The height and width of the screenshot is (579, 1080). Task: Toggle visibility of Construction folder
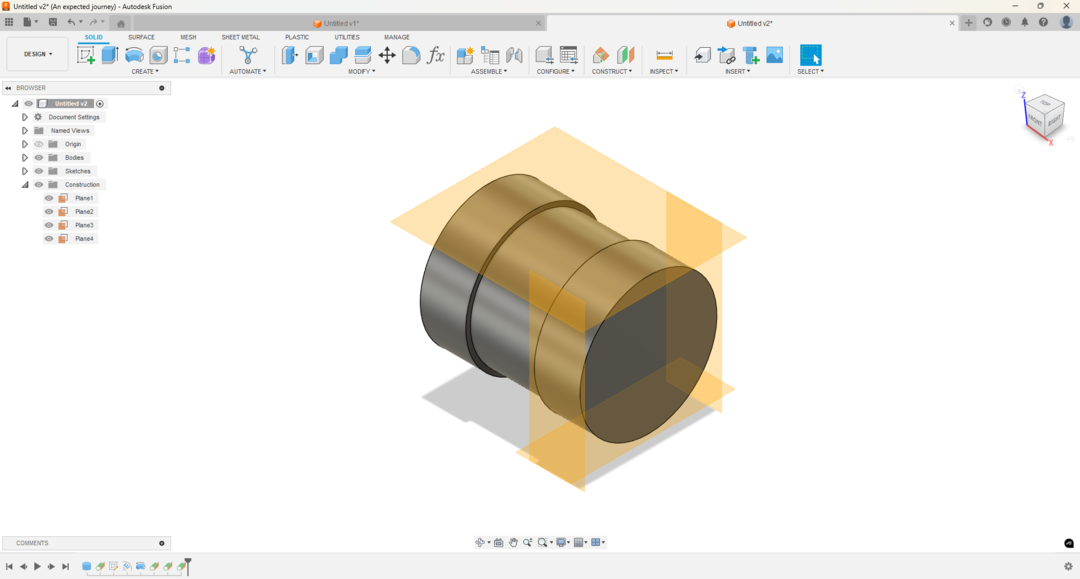click(39, 185)
